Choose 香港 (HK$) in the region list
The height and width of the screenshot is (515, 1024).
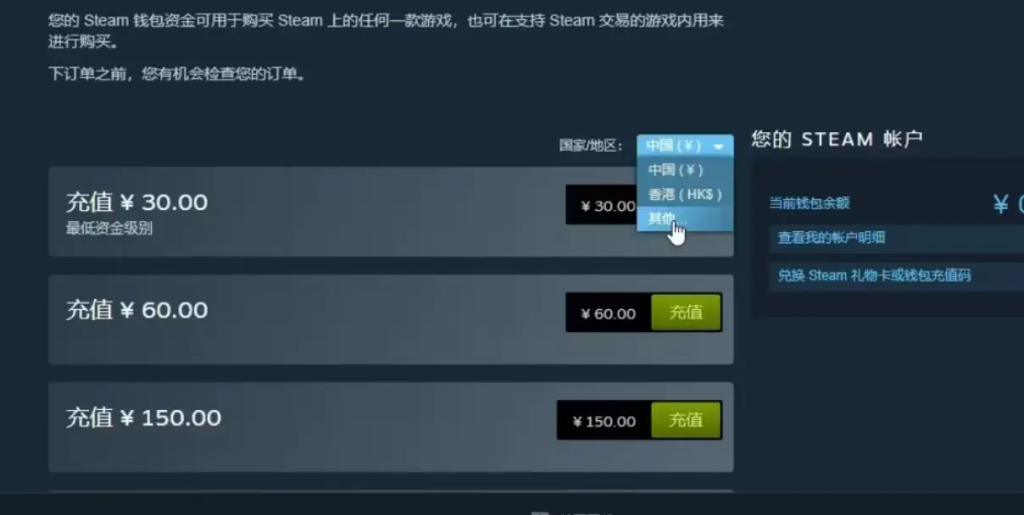tap(684, 195)
